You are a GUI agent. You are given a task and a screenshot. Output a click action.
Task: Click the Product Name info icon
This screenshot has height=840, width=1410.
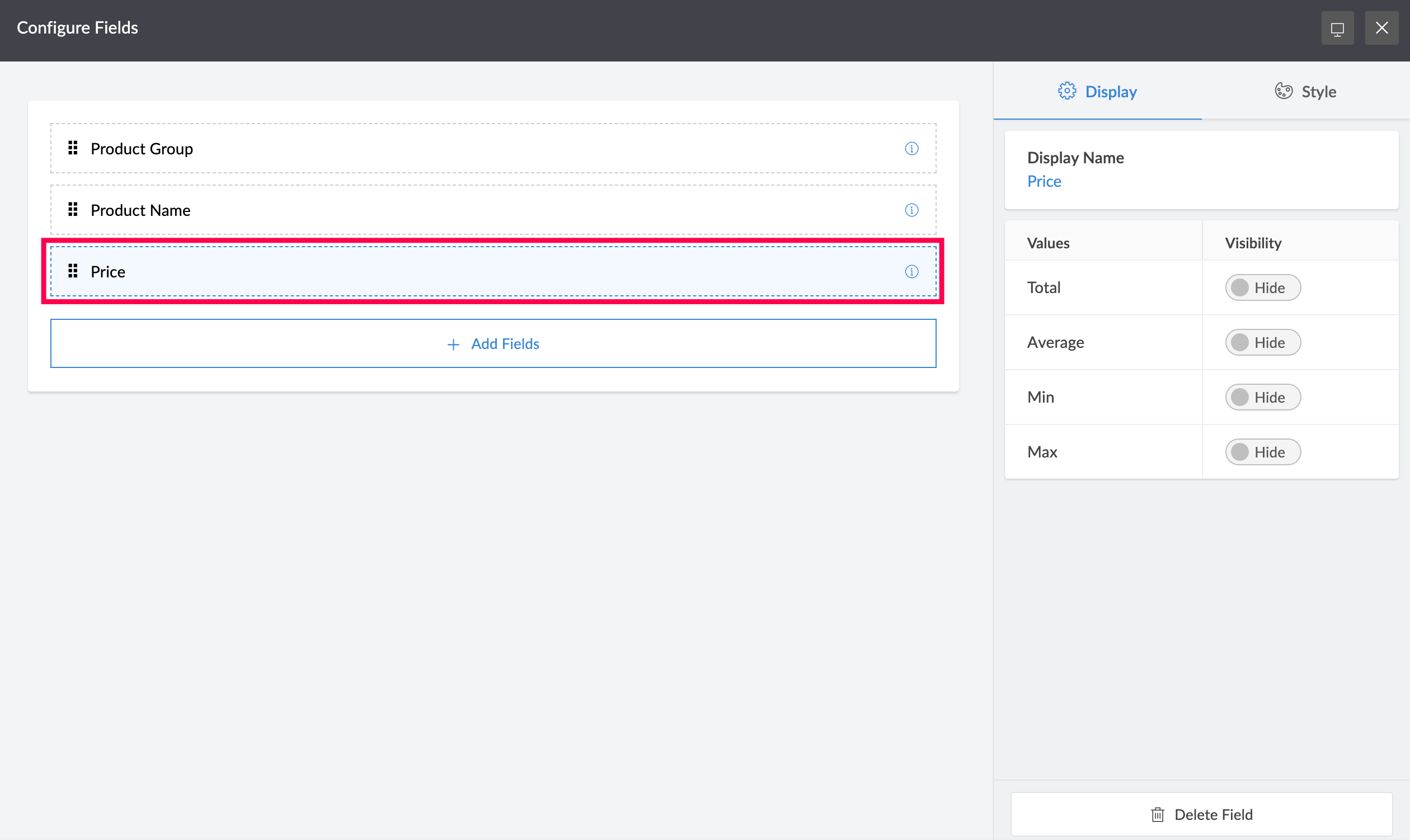911,210
